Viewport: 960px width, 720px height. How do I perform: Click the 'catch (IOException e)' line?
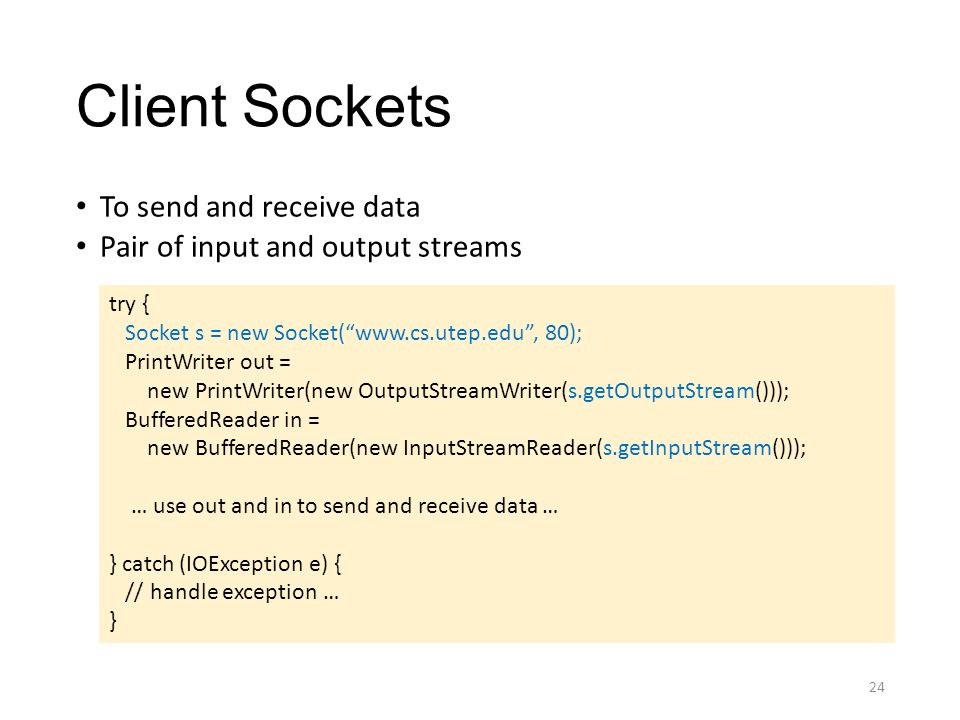point(225,563)
